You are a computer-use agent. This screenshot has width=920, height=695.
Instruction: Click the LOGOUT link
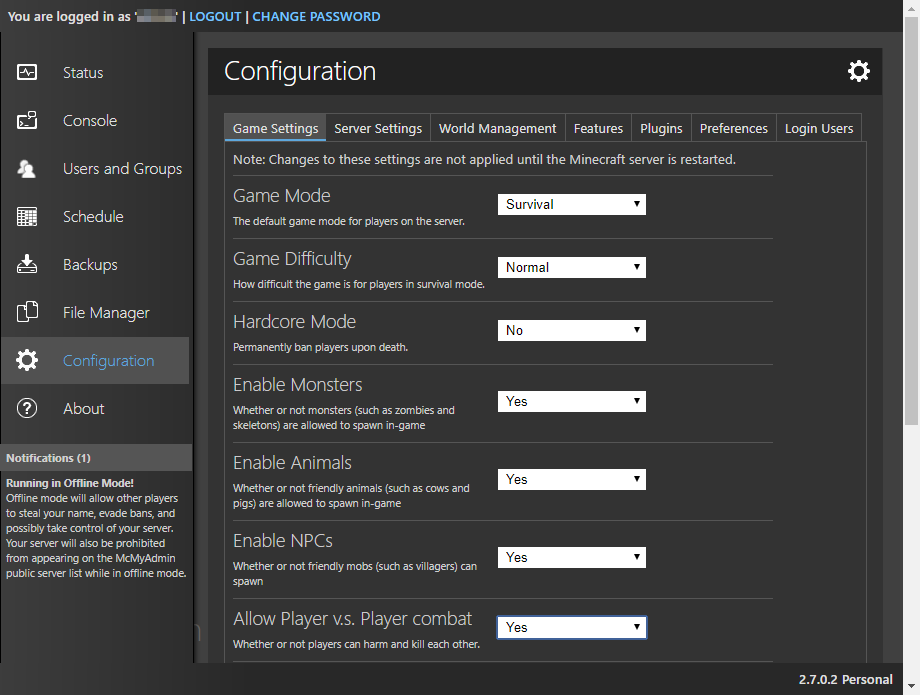click(215, 16)
